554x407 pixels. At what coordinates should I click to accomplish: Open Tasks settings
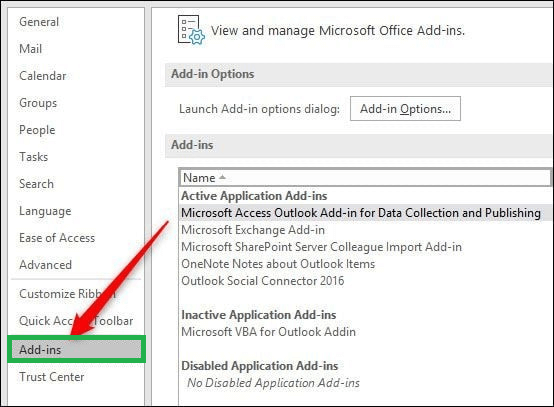34,157
